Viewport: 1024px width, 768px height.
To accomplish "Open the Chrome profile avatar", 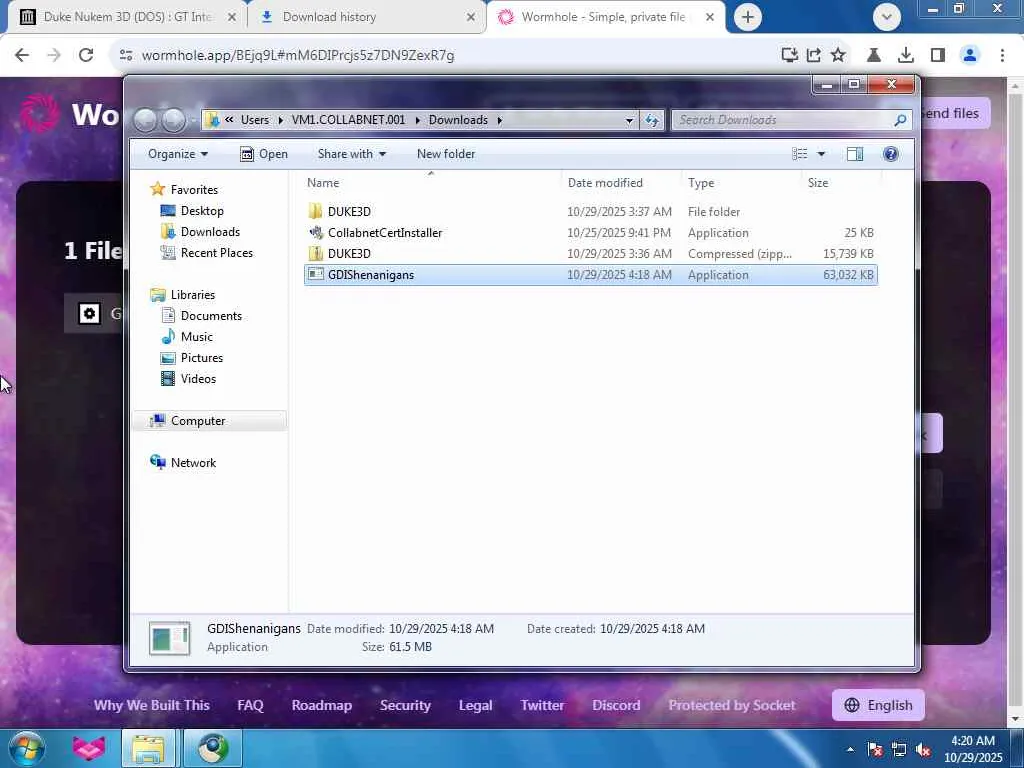I will [x=970, y=56].
